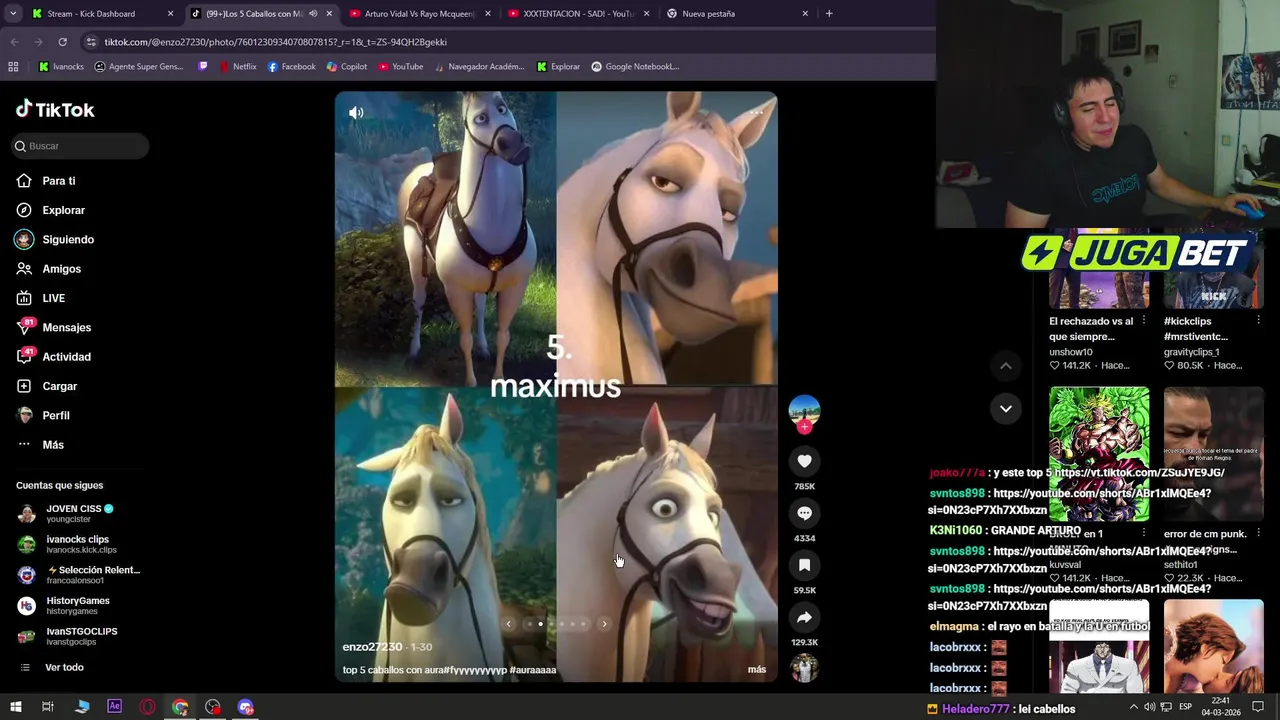
Task: Open Opera from the taskbar
Action: (x=147, y=707)
